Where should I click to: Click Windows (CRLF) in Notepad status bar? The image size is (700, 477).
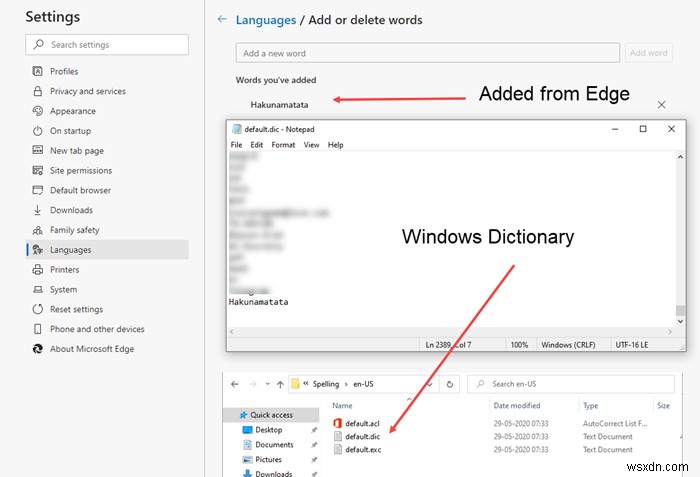[568, 345]
